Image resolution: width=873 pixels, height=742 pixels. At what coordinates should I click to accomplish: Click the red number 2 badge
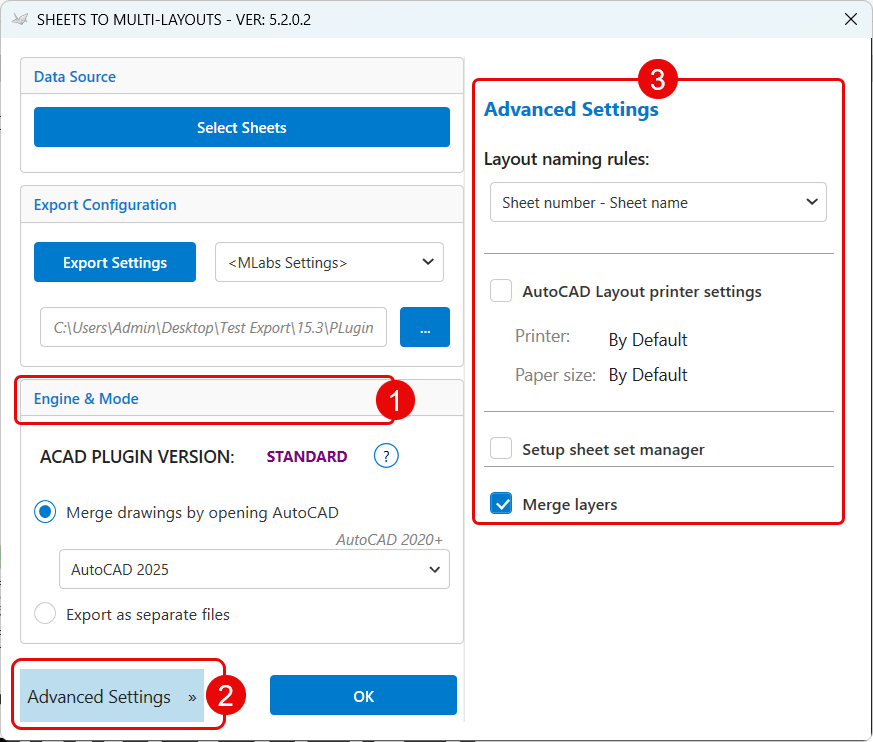(x=225, y=696)
